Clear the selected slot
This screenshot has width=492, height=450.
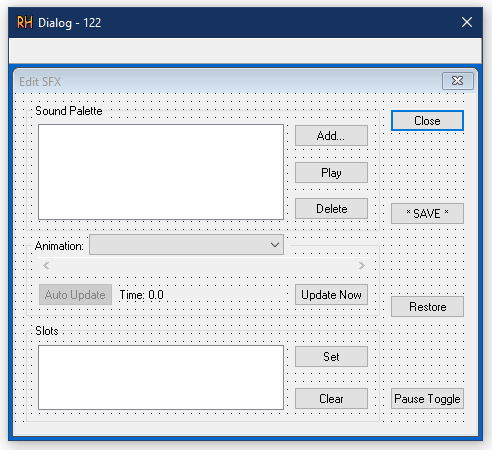331,399
